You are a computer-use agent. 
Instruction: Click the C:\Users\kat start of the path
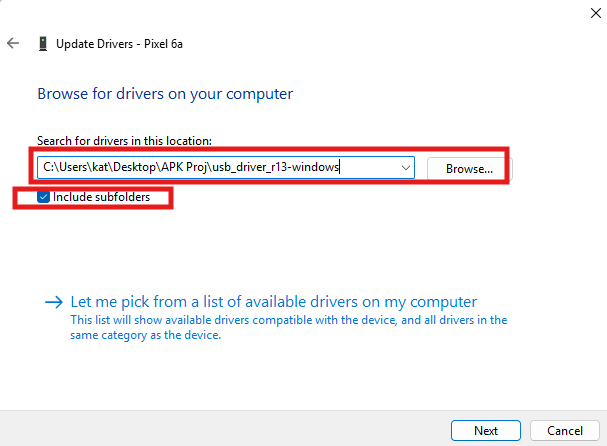[x=77, y=168]
